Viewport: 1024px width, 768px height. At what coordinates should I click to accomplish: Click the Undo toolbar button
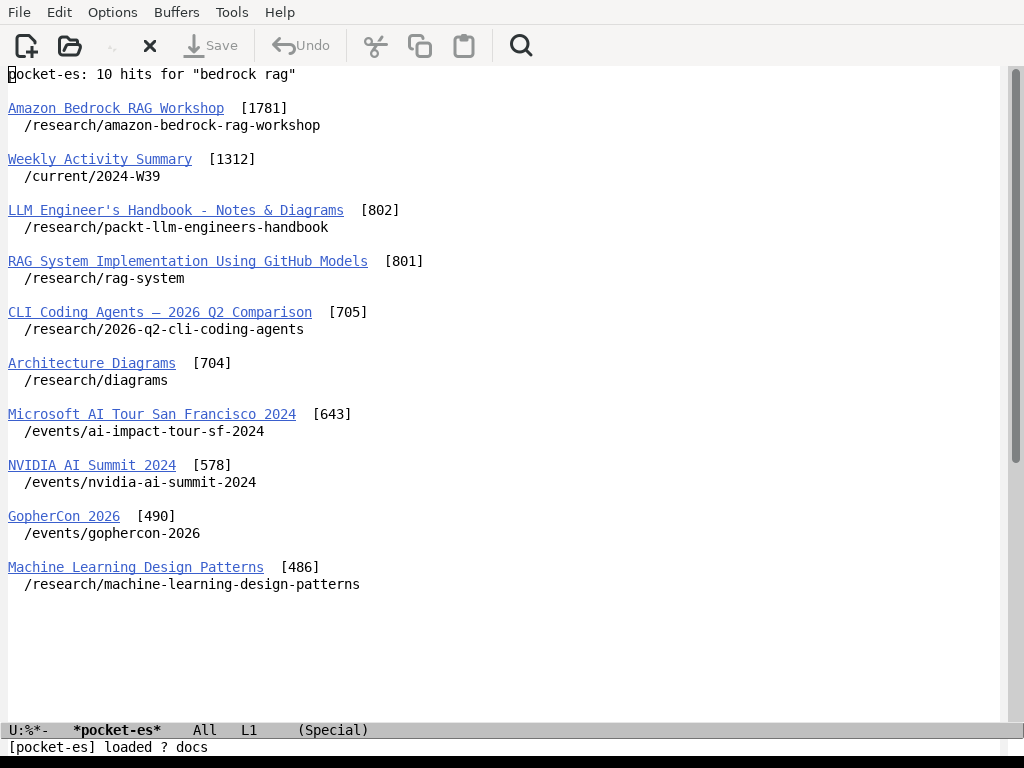click(300, 46)
